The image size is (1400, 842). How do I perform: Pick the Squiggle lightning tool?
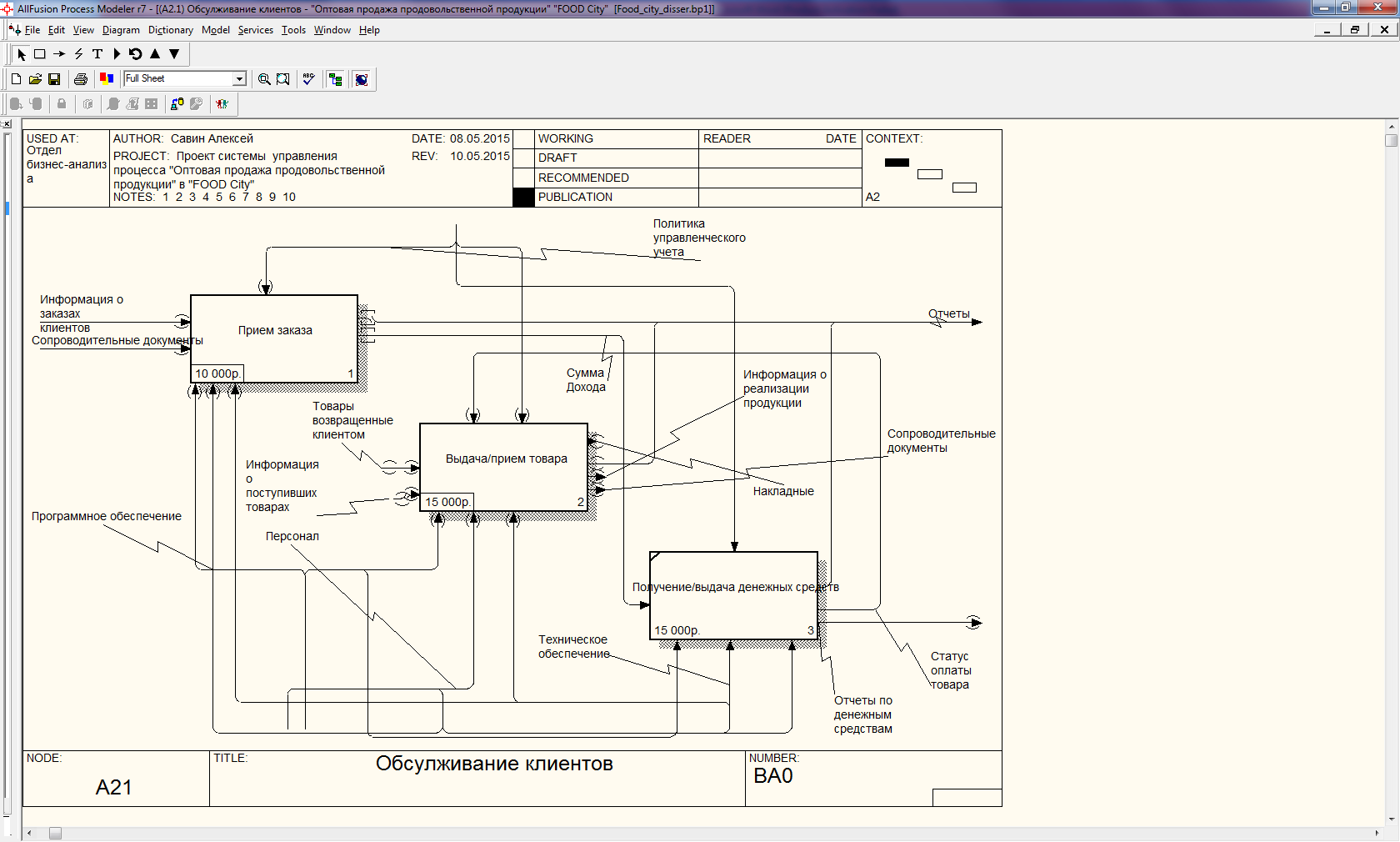[78, 54]
